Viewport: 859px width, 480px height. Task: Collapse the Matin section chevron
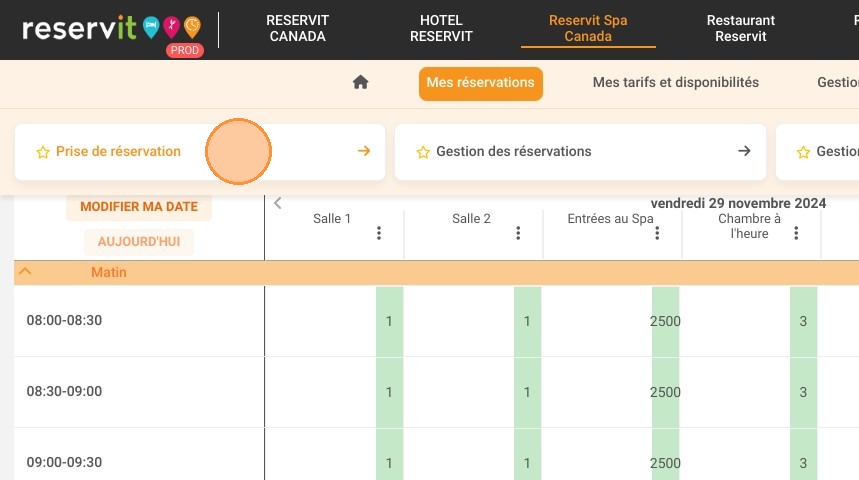25,271
